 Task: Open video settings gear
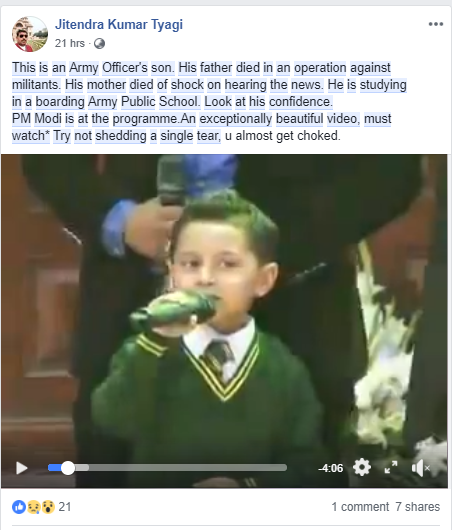pos(362,468)
